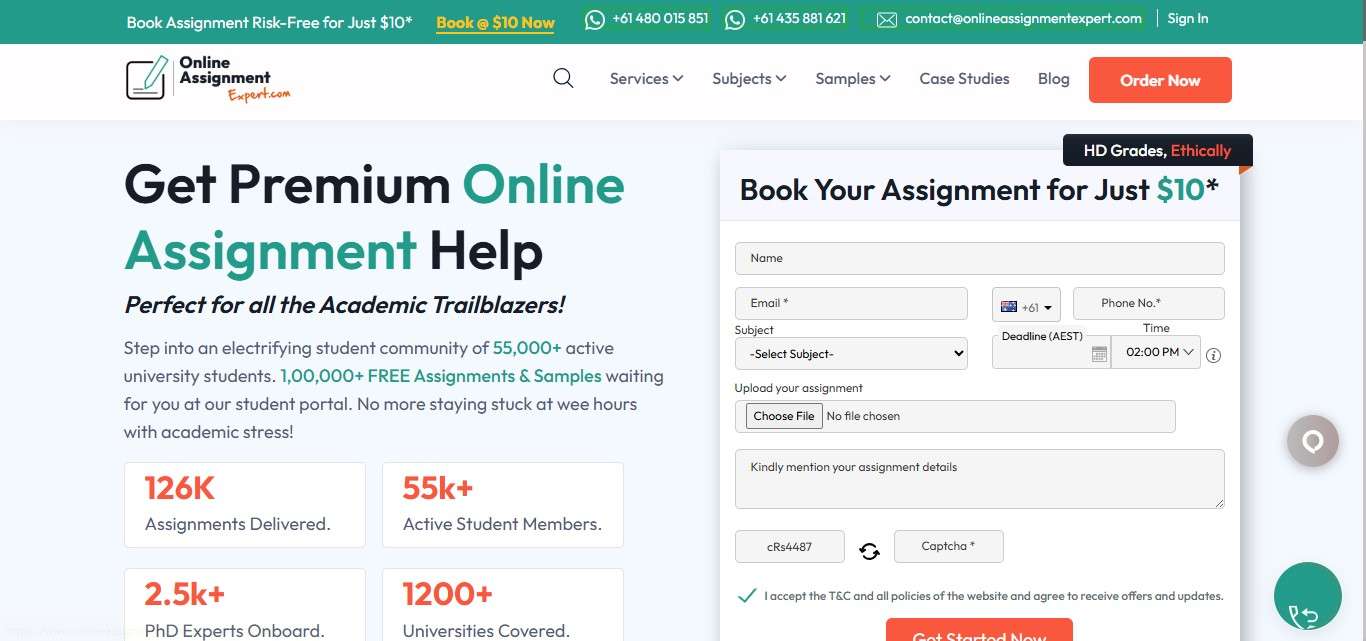This screenshot has width=1366, height=641.
Task: Refresh the captcha code
Action: (869, 550)
